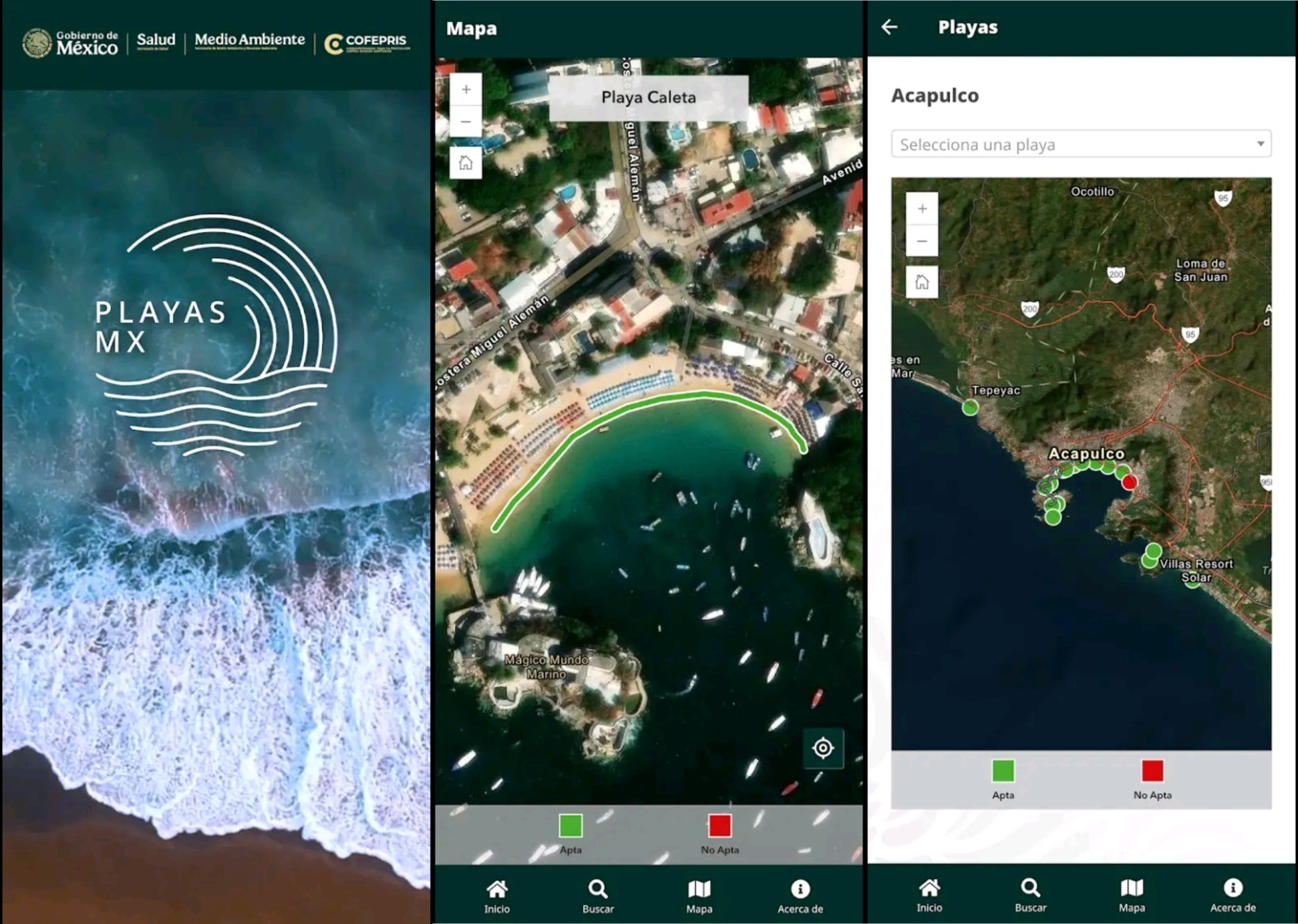Tap Mapa tab in the Mapa screen
Viewport: 1298px width, 924px height.
[698, 896]
